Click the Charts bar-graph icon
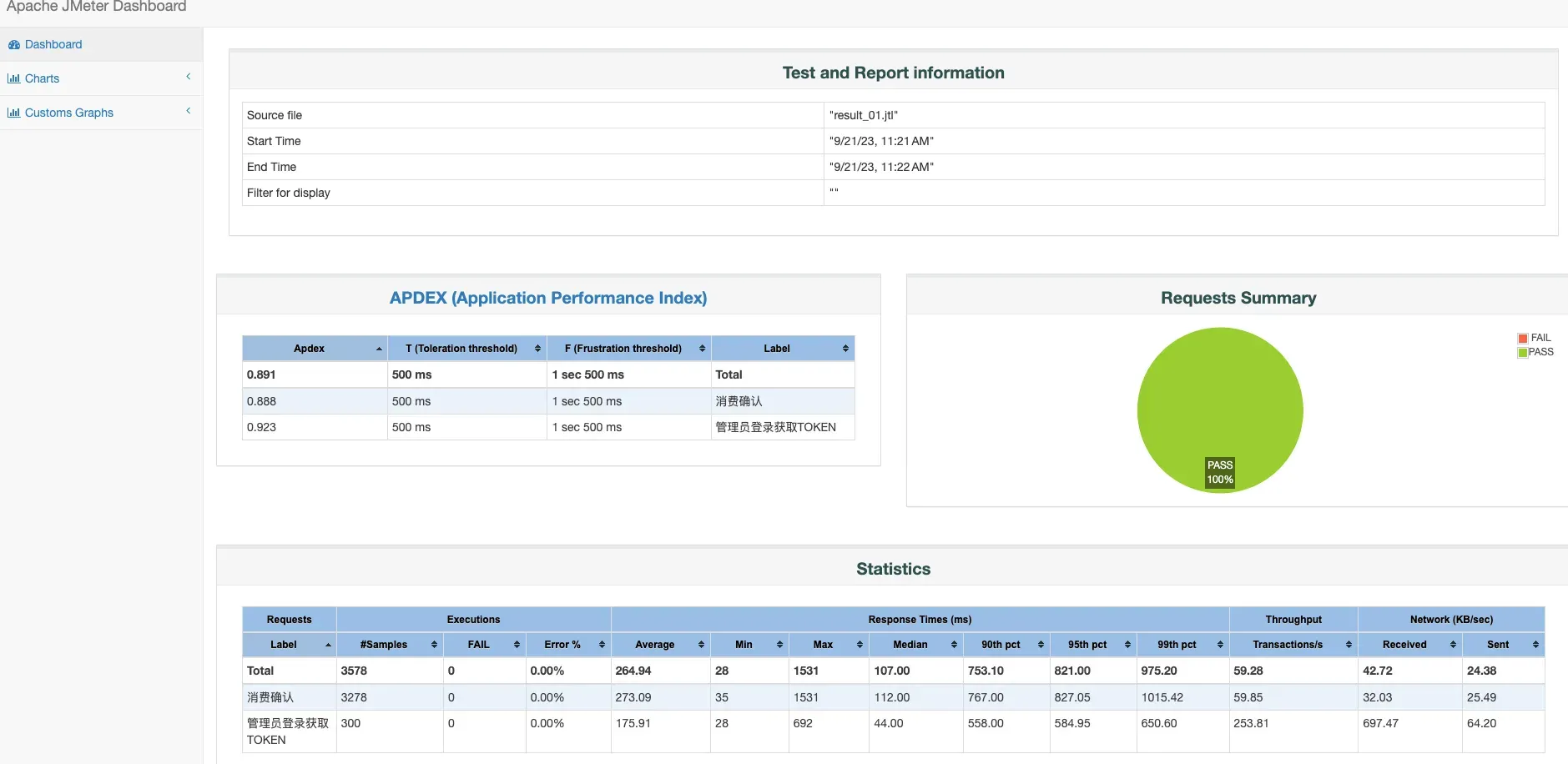The width and height of the screenshot is (1568, 764). pos(13,79)
